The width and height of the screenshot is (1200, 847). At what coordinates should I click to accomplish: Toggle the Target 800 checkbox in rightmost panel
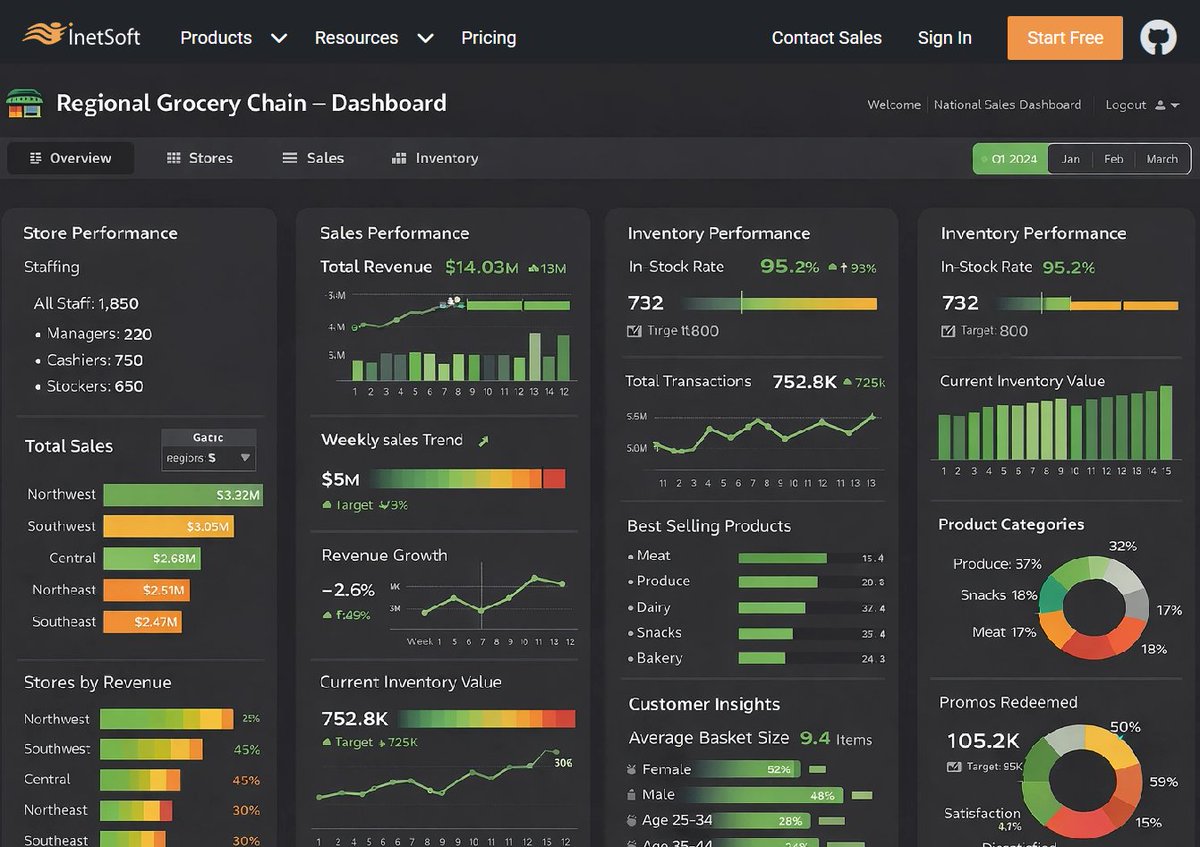(x=948, y=331)
